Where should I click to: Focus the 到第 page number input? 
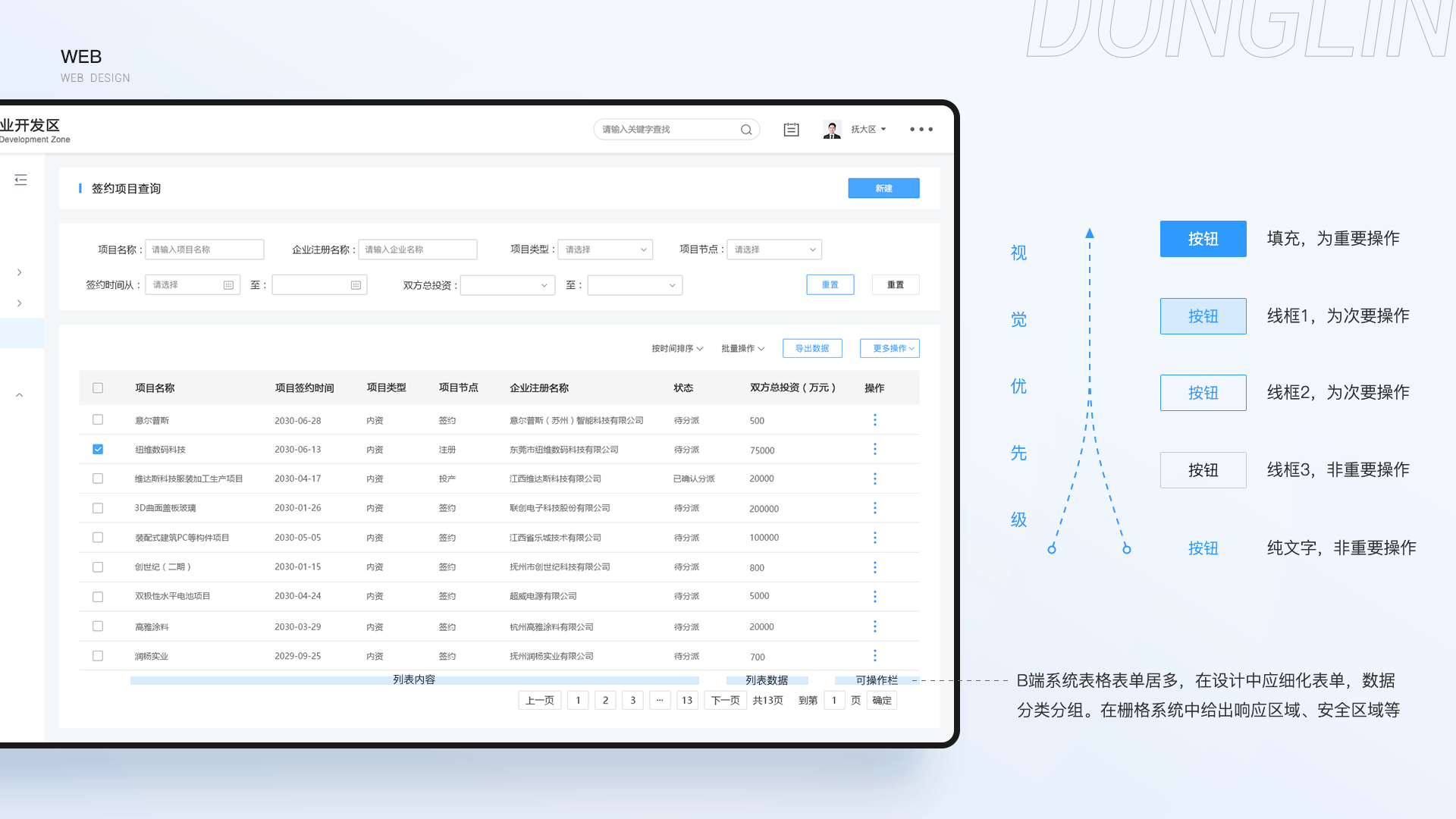pyautogui.click(x=834, y=701)
